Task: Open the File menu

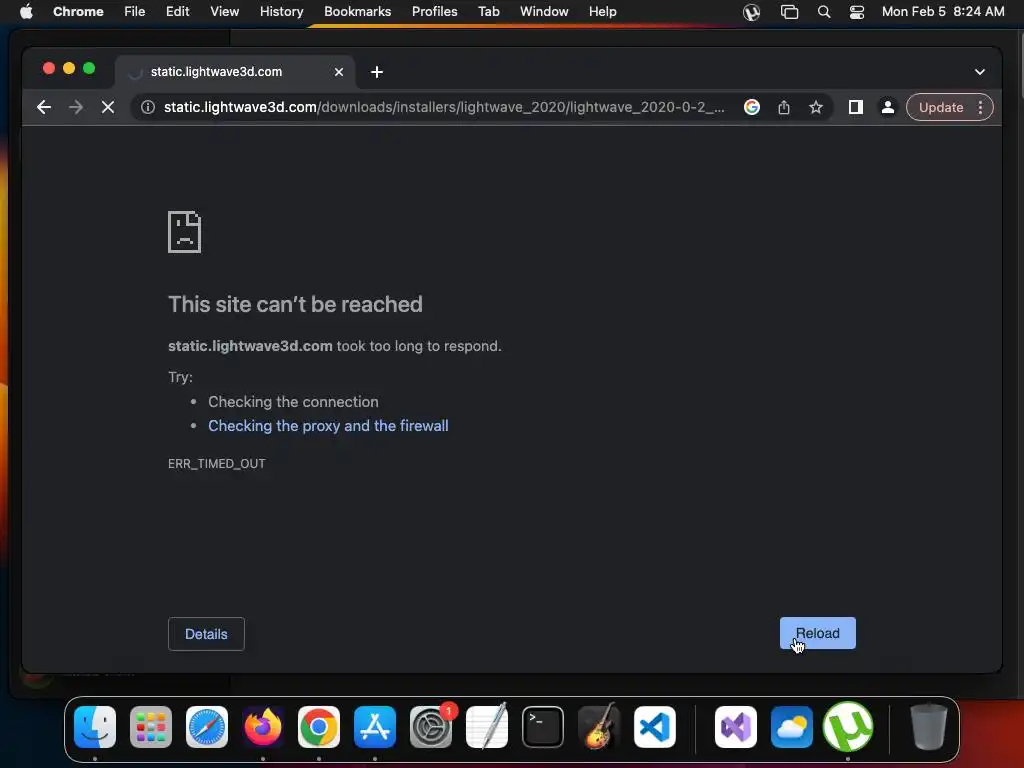Action: [x=135, y=11]
